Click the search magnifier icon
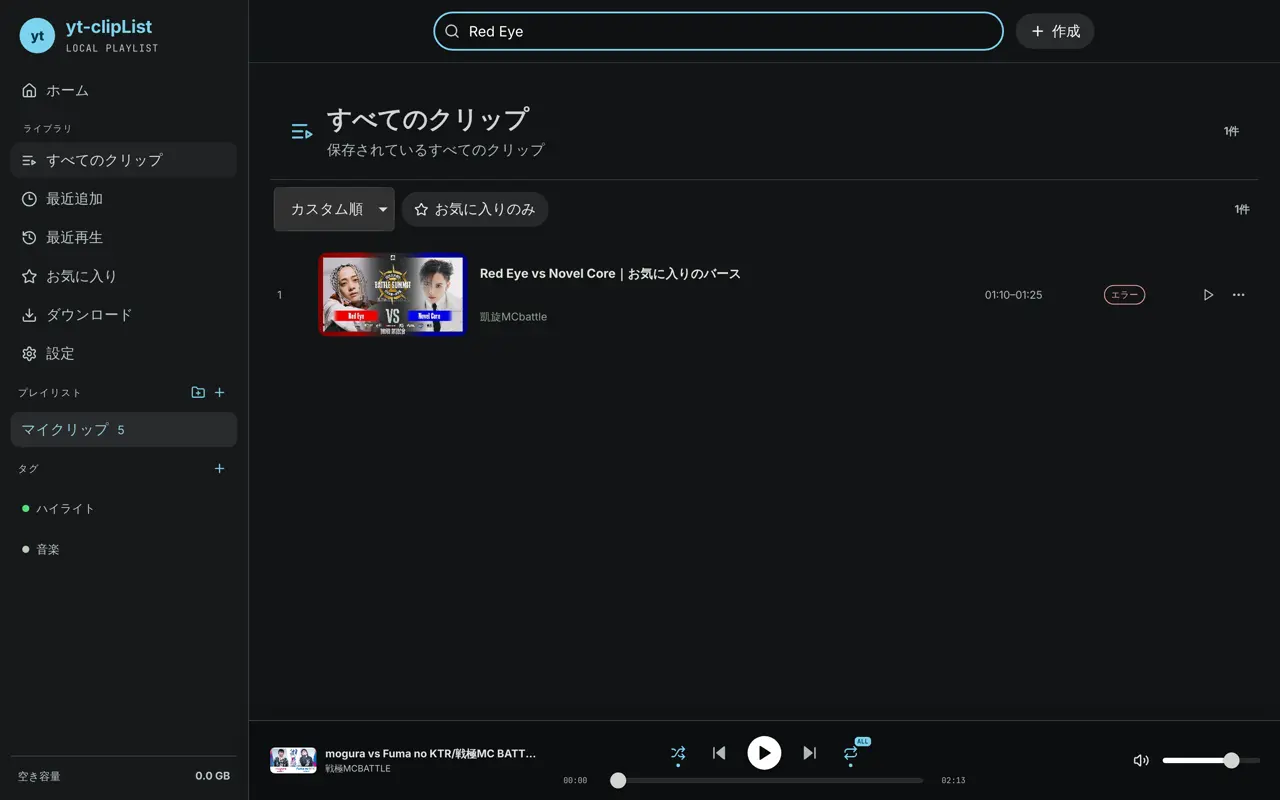The width and height of the screenshot is (1280, 800). coord(452,31)
